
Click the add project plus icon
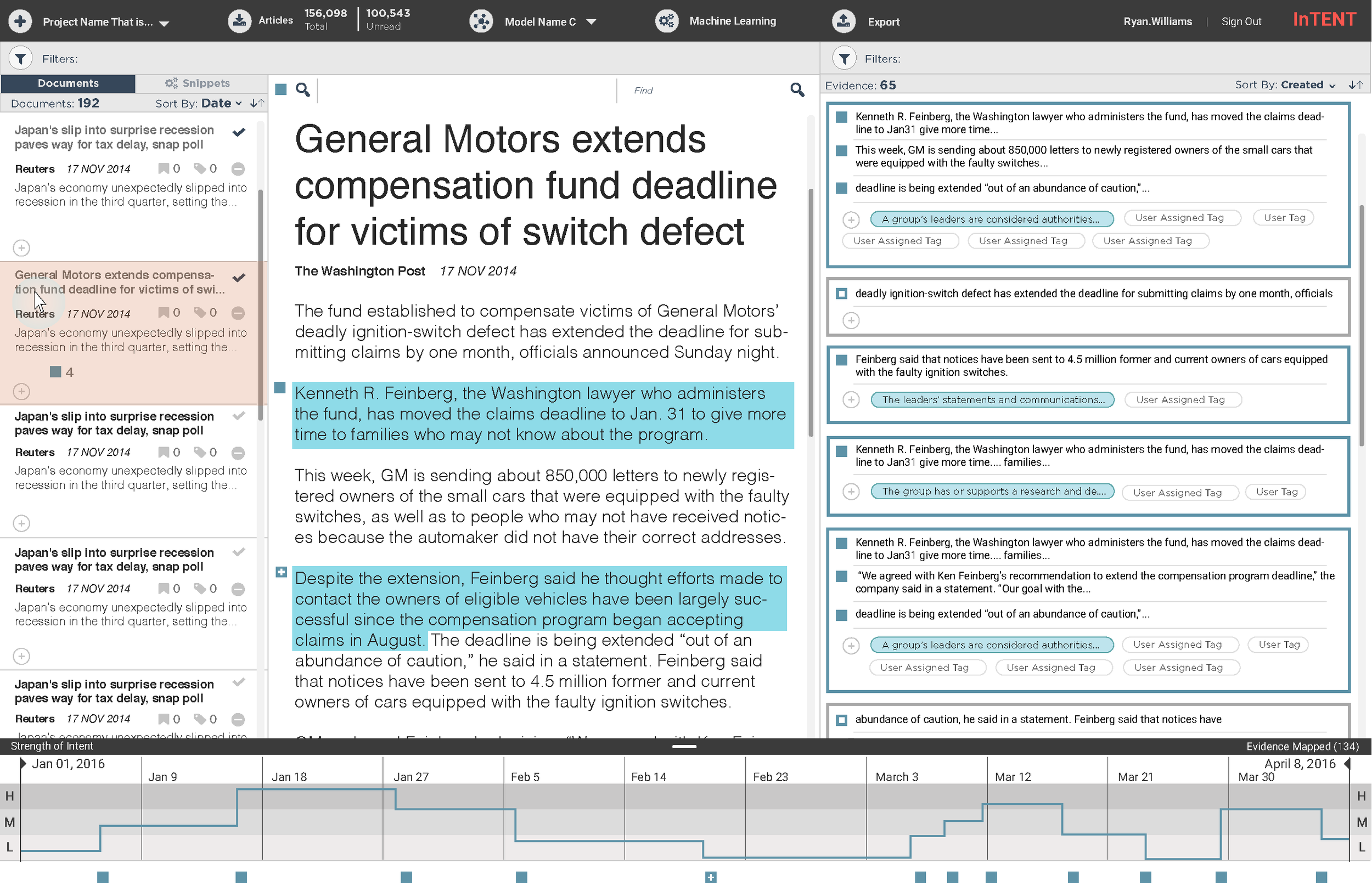(20, 21)
